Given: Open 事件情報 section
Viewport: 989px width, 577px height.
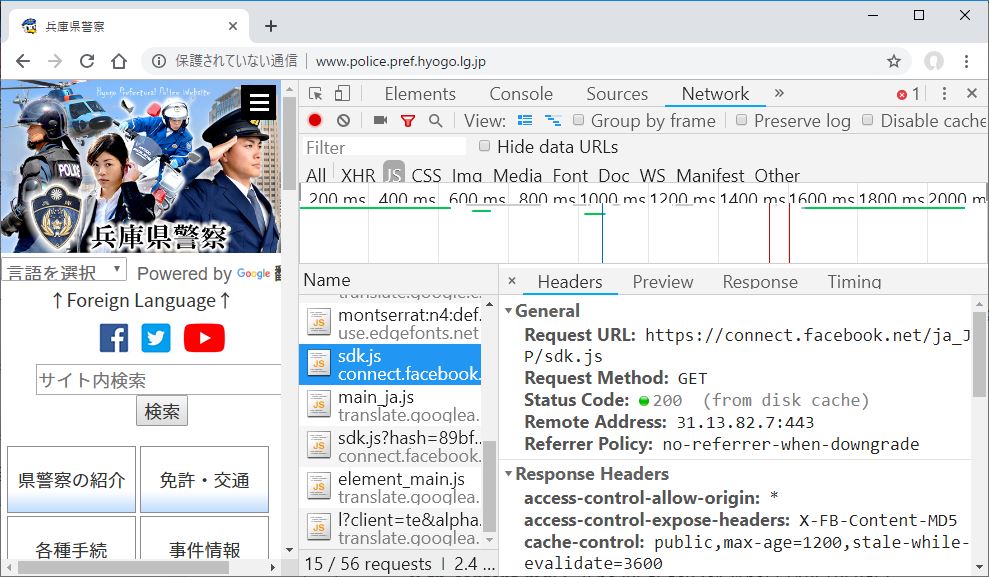Looking at the screenshot, I should click(x=204, y=539).
